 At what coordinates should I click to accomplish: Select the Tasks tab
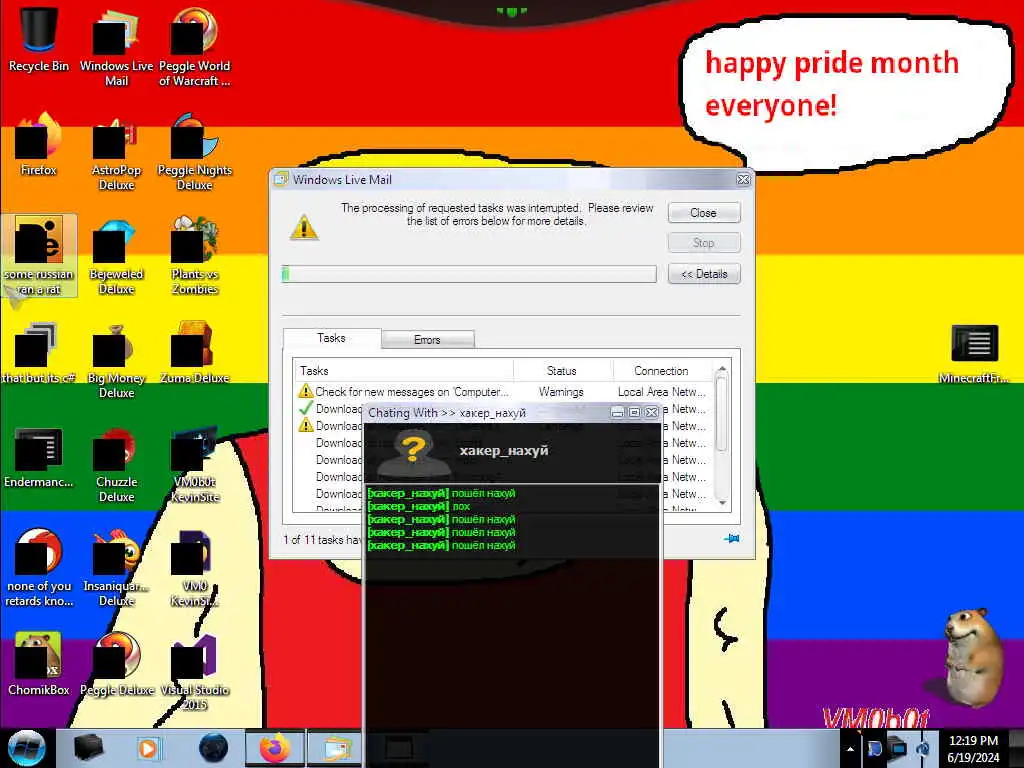click(x=331, y=338)
